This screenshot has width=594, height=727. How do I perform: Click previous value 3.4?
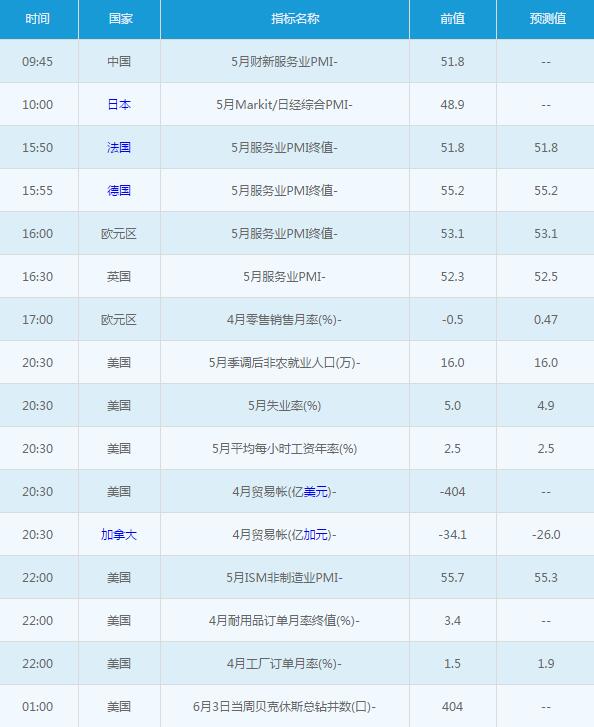click(453, 620)
